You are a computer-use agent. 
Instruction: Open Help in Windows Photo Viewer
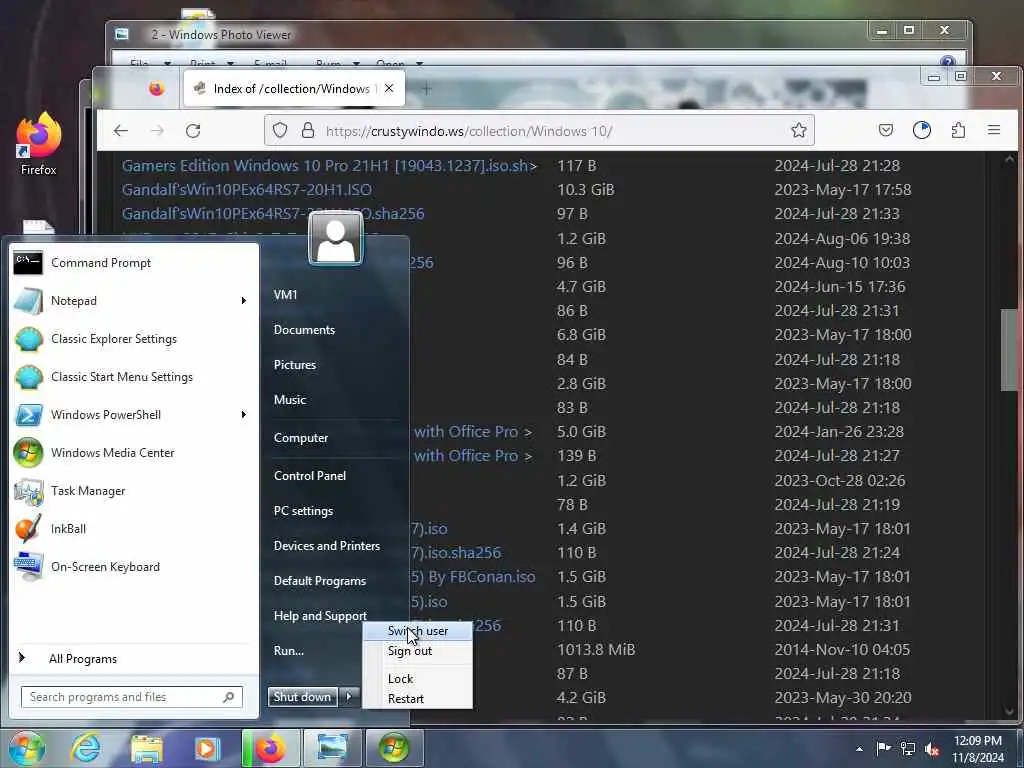[948, 63]
